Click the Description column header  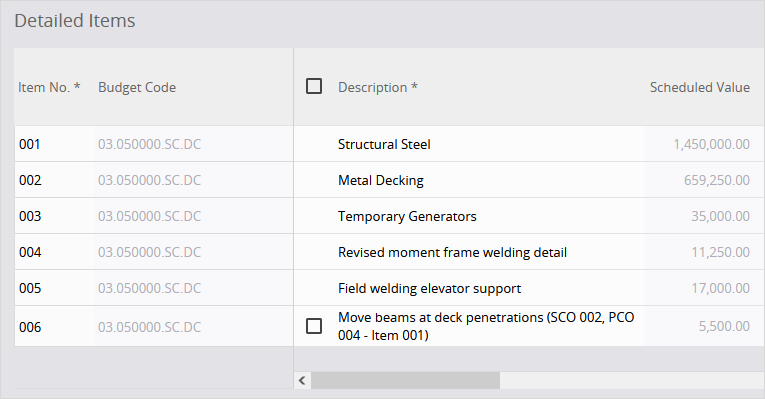tap(378, 87)
